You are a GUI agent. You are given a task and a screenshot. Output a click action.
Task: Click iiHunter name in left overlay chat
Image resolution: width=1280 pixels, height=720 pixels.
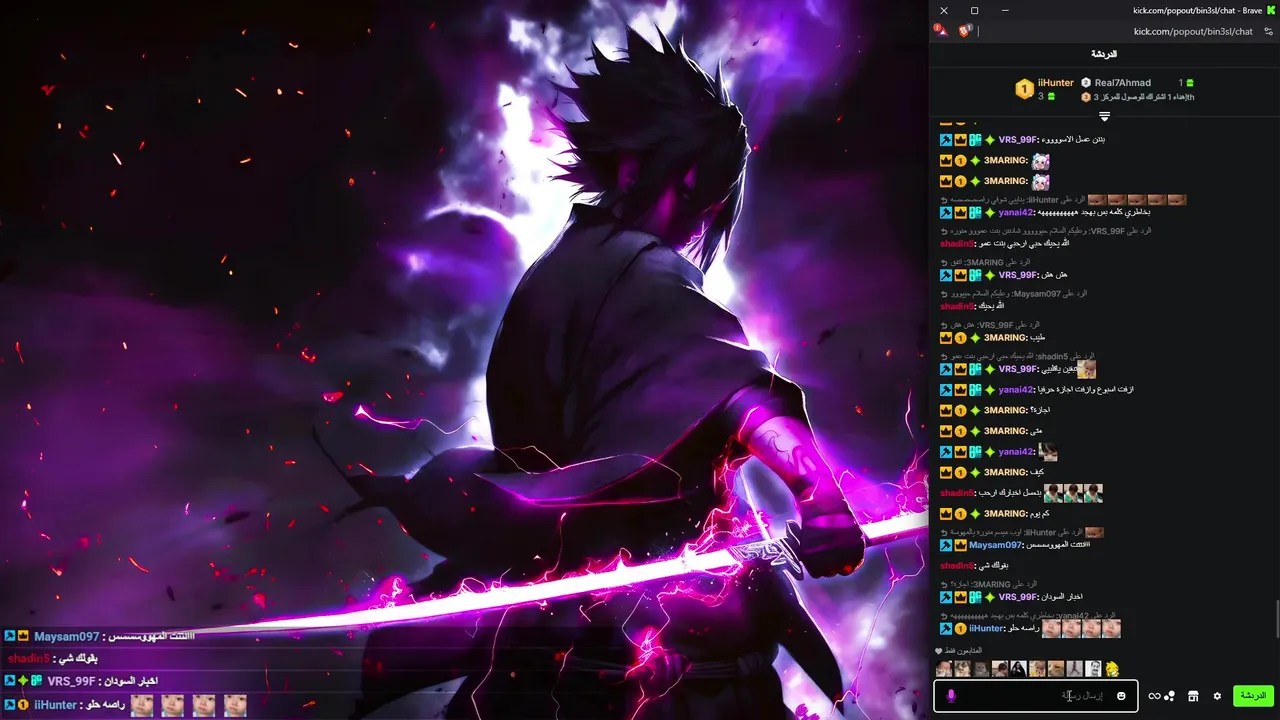tap(56, 705)
